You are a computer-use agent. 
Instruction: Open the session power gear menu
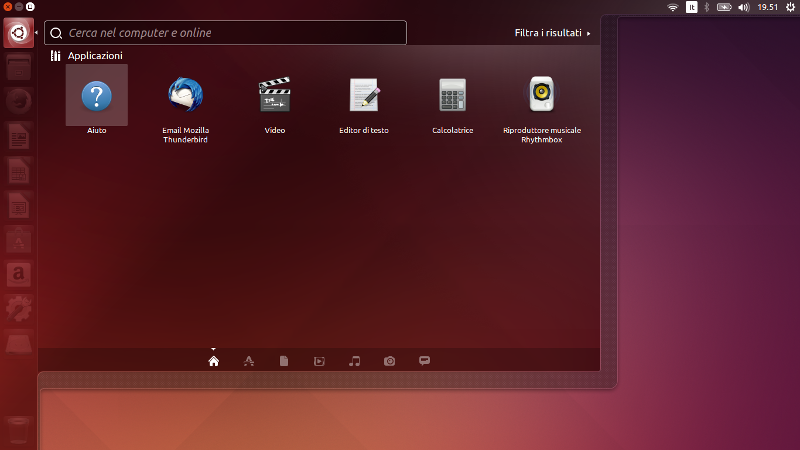(x=790, y=7)
